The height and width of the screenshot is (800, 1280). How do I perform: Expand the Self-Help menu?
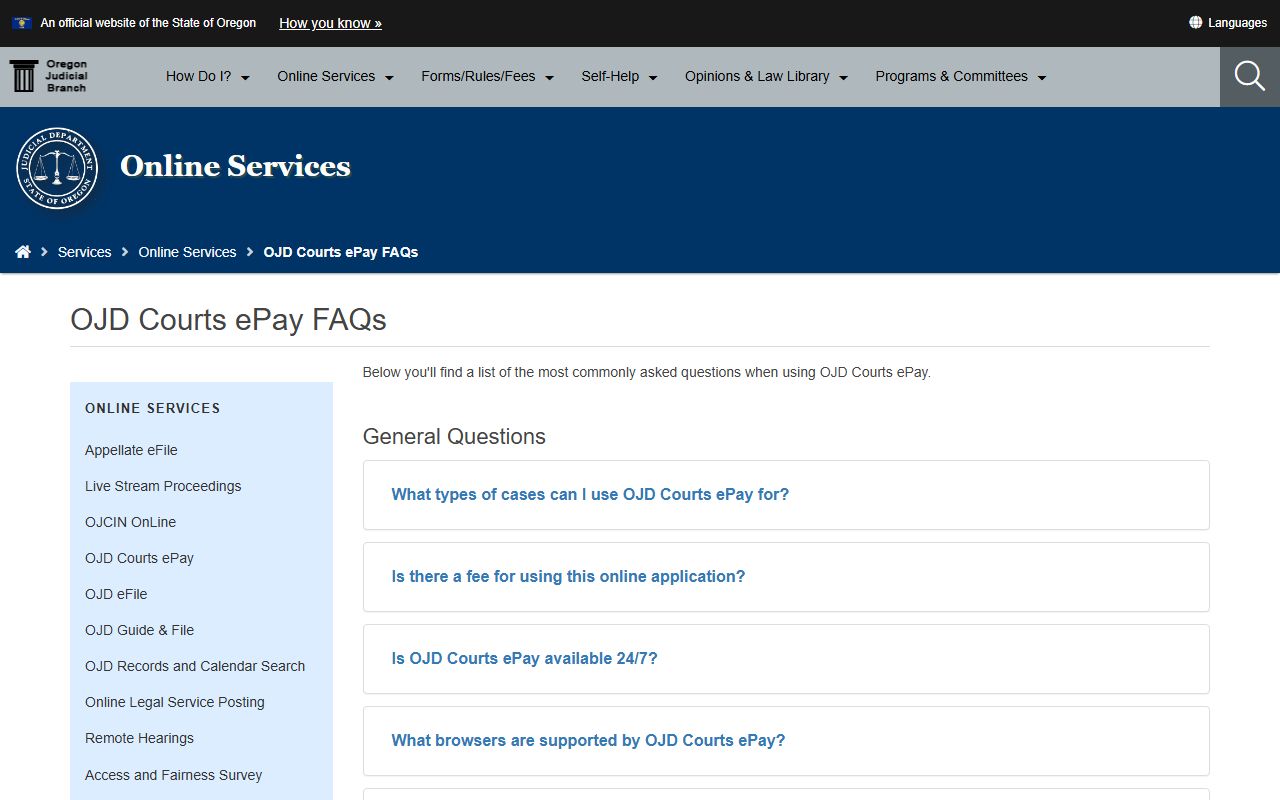620,76
